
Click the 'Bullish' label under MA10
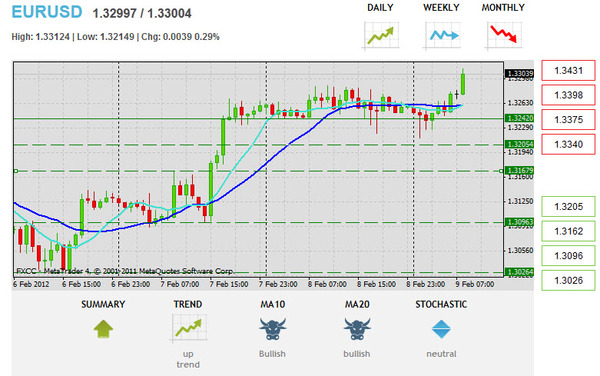[272, 354]
